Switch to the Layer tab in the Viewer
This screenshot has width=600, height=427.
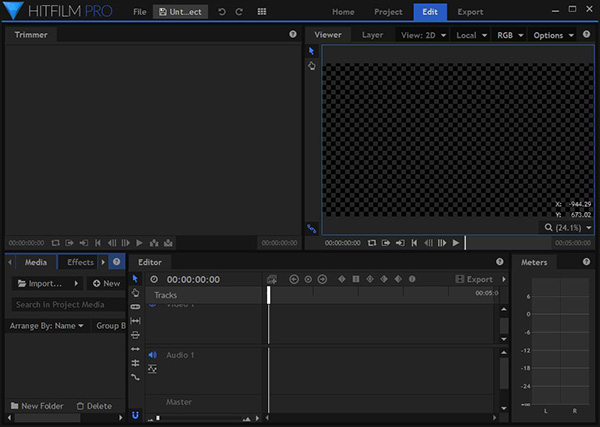tap(372, 35)
